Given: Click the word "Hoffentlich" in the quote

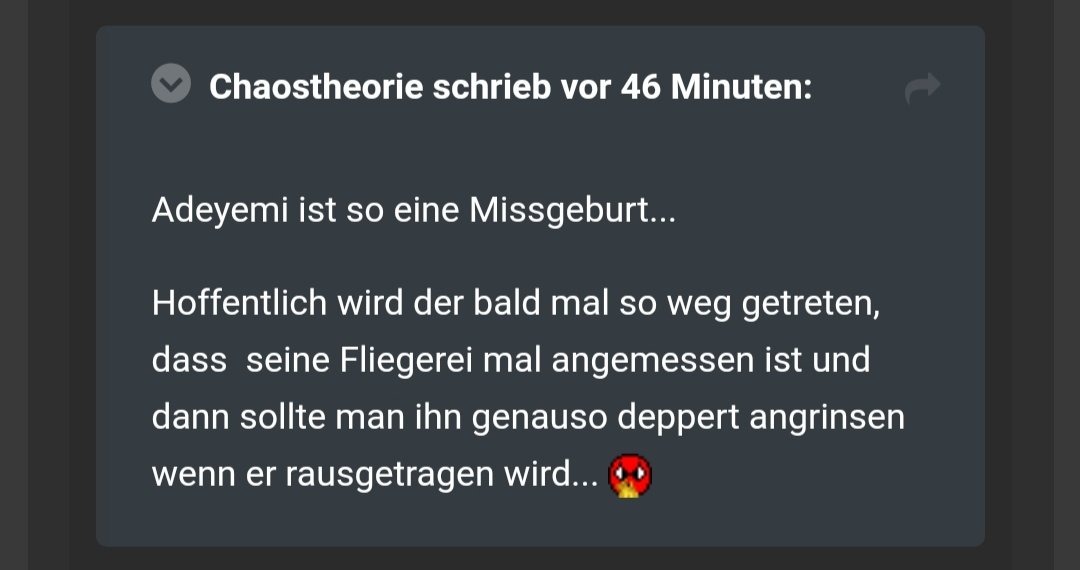Looking at the screenshot, I should [239, 304].
